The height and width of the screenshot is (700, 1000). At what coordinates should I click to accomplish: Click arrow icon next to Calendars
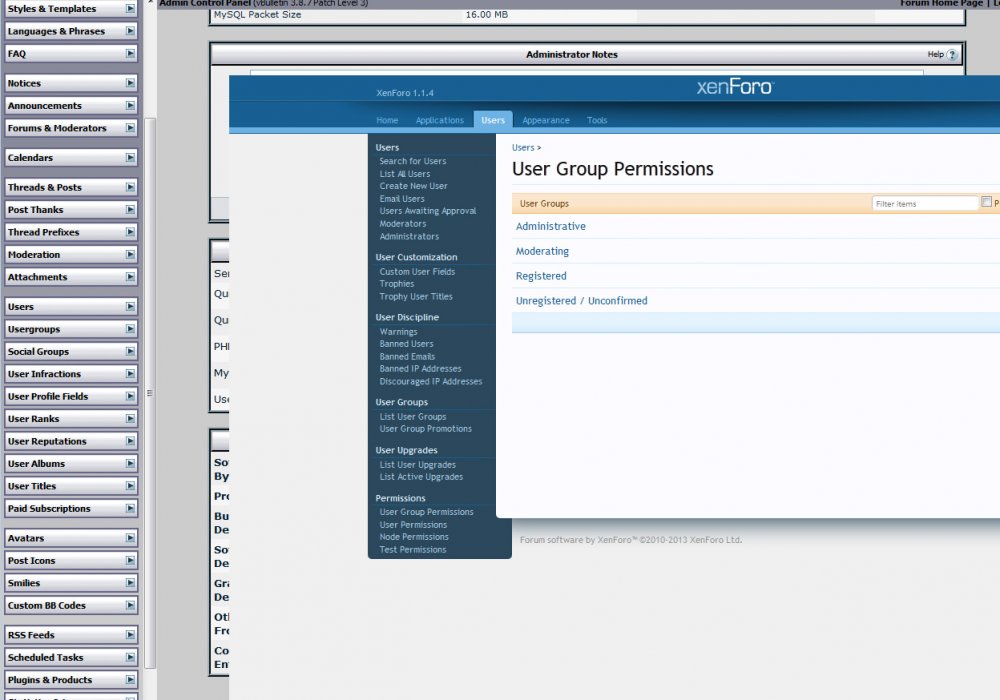[130, 158]
